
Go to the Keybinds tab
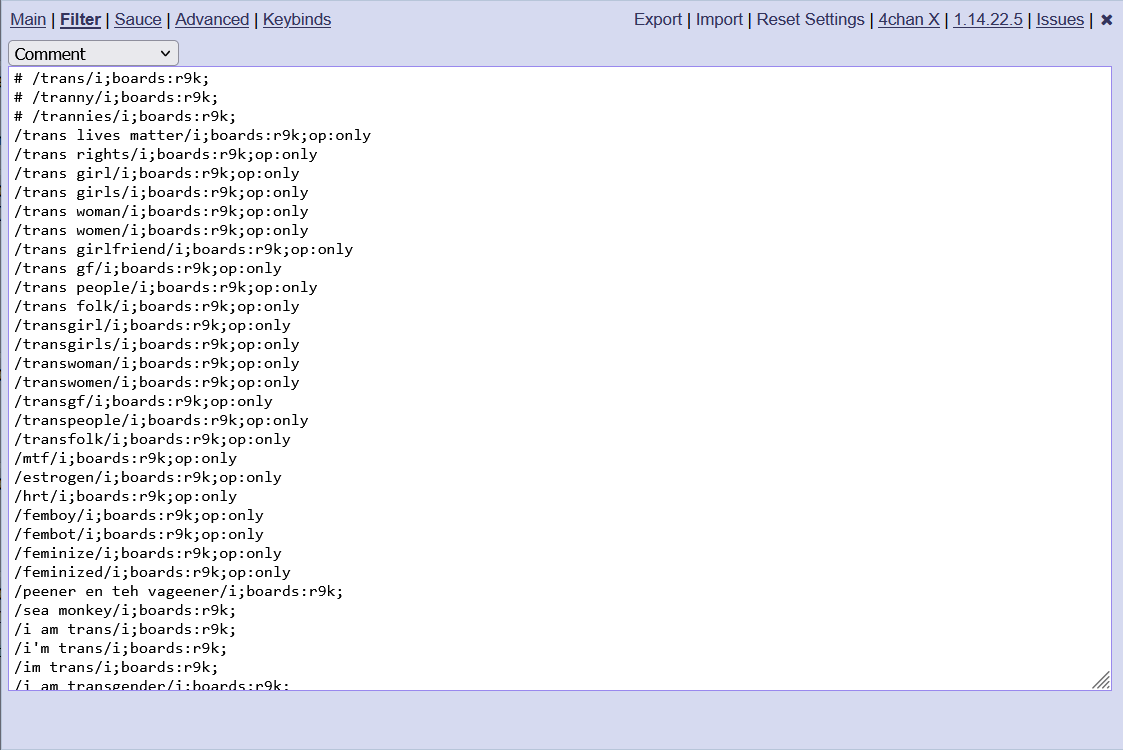297,19
